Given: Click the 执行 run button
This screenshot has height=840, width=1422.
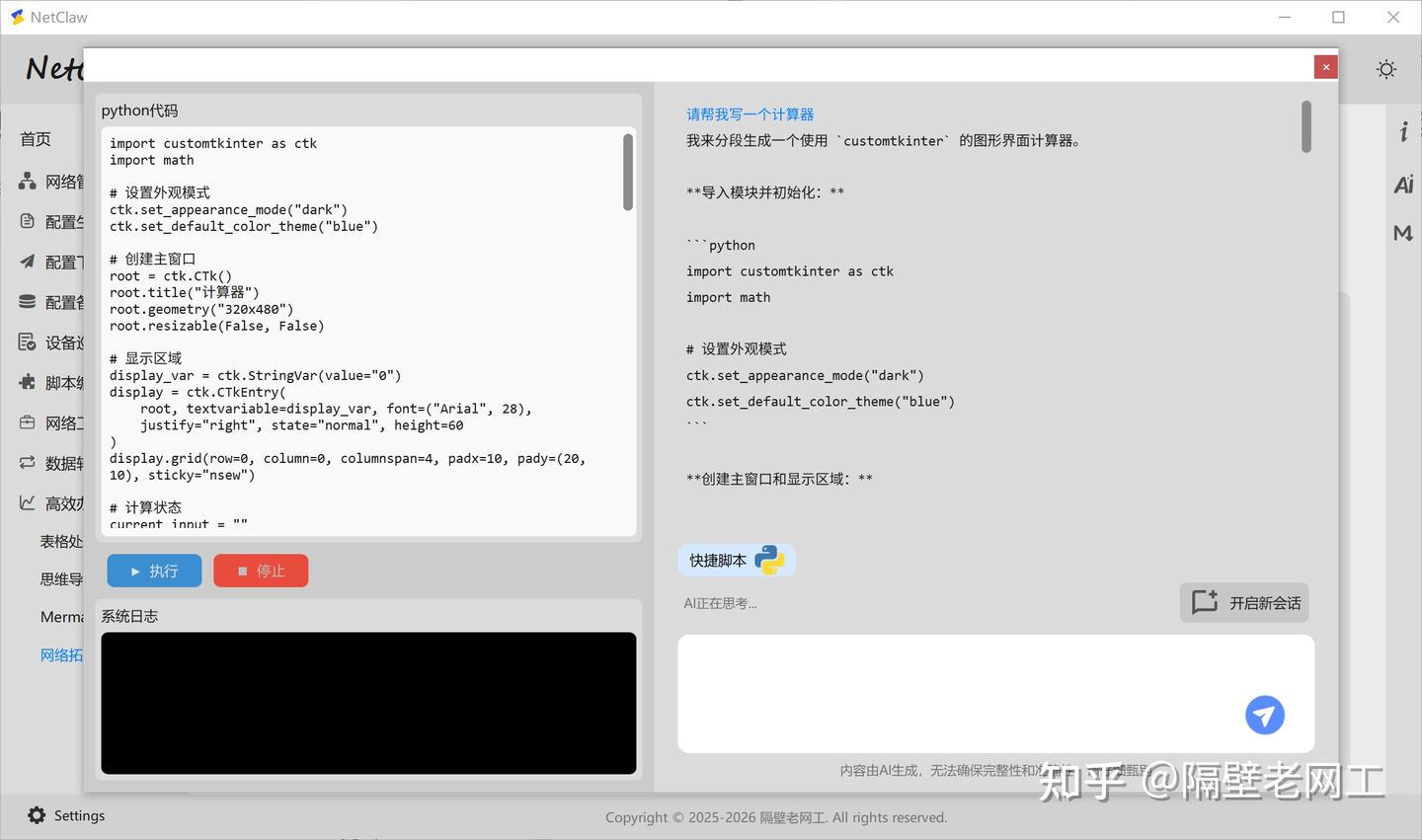Looking at the screenshot, I should coord(154,571).
